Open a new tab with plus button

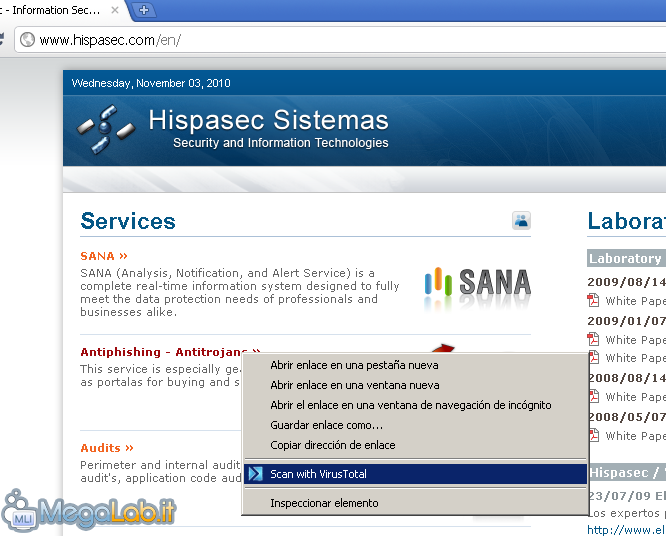144,10
